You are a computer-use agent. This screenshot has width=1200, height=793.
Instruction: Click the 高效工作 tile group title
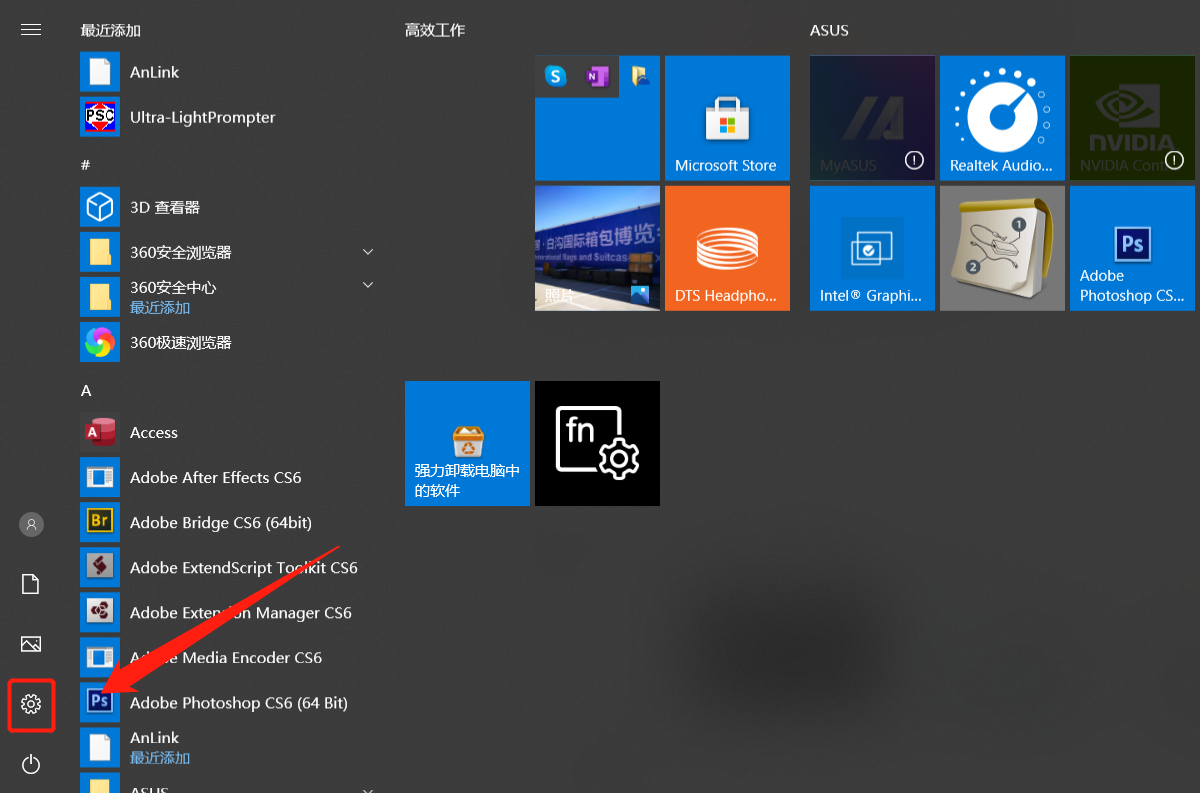(435, 30)
